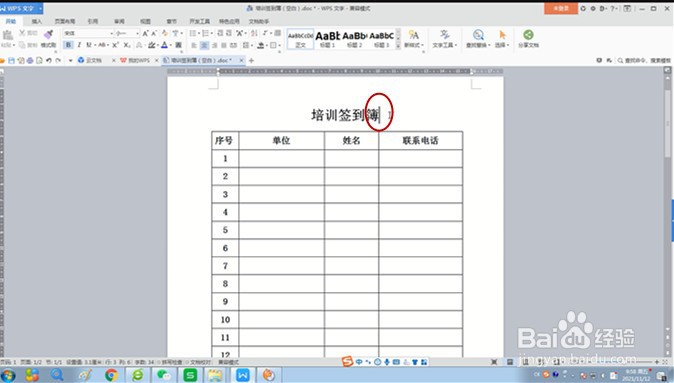Toggle Subscript X₂ formatting
This screenshot has height=383, width=674.
tap(127, 45)
